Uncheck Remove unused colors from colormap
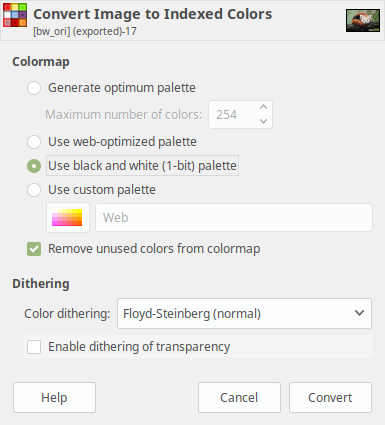Screen dimensions: 385x425 (x=34, y=249)
